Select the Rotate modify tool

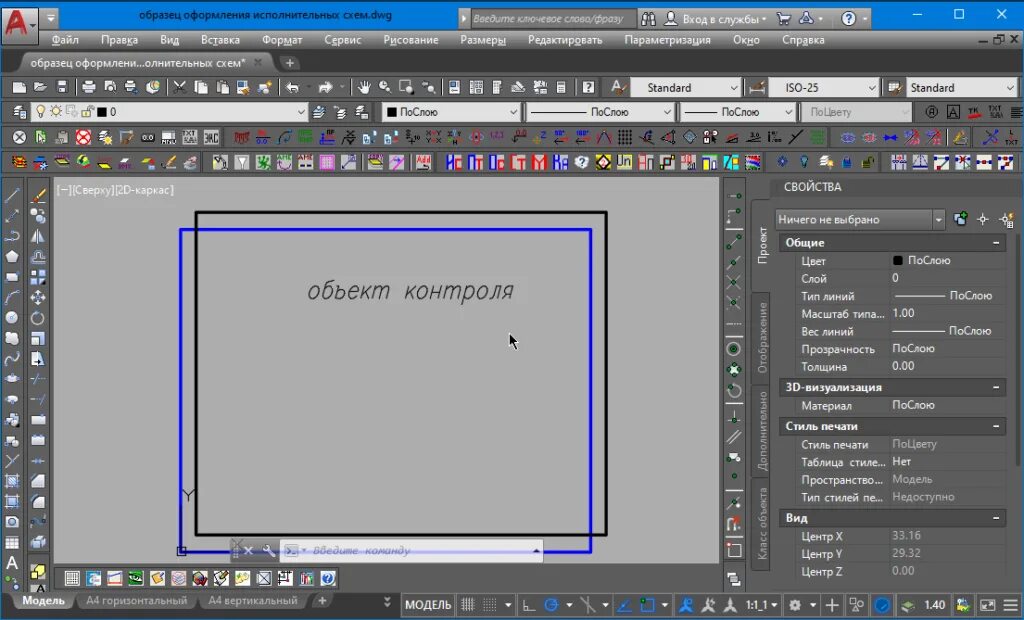[39, 318]
